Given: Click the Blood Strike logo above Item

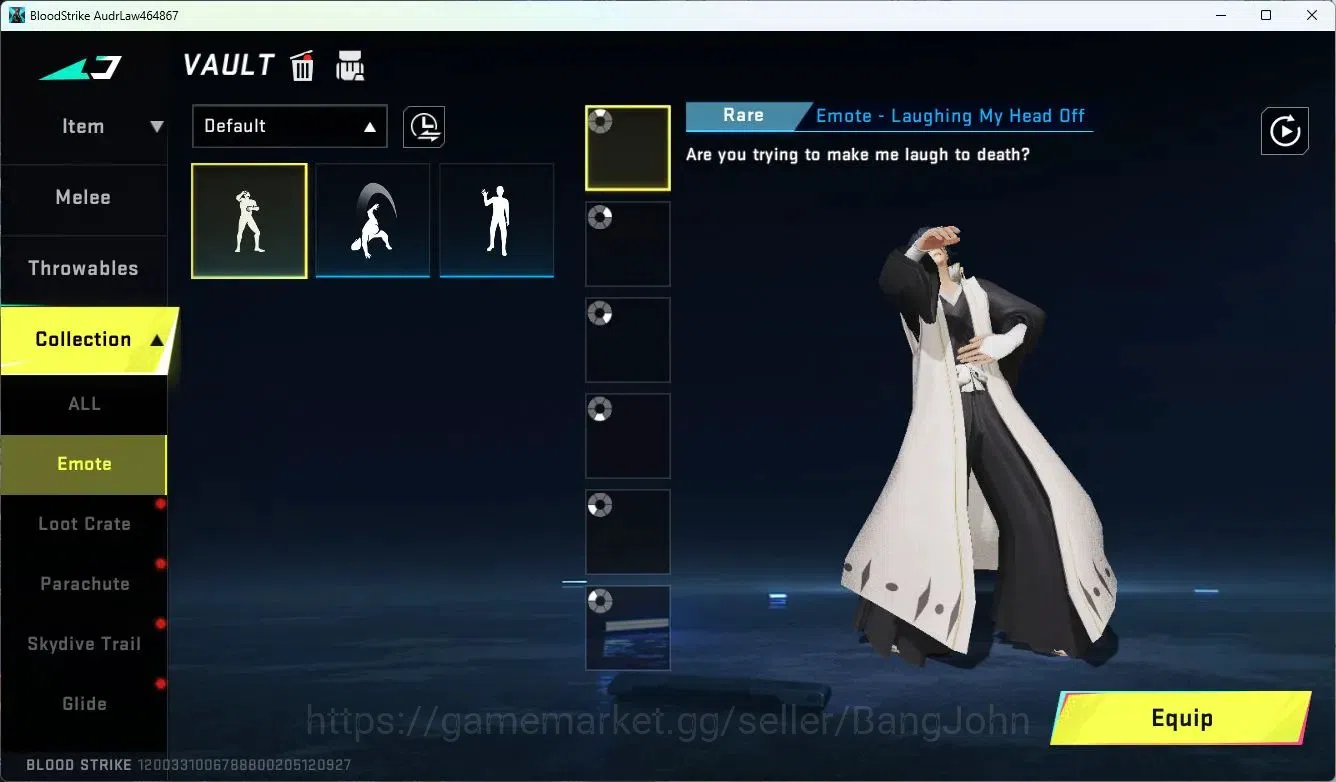Looking at the screenshot, I should point(80,69).
